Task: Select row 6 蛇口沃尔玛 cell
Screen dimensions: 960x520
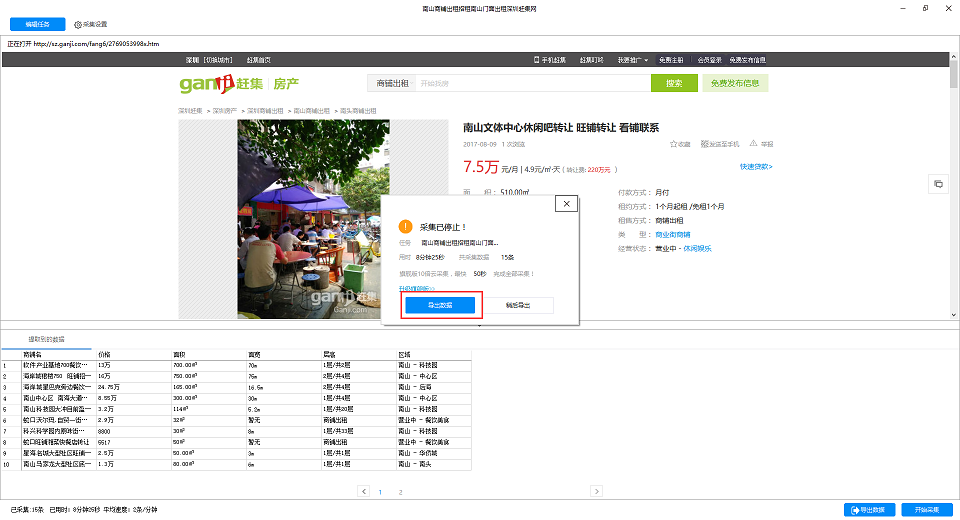Action: pos(58,420)
